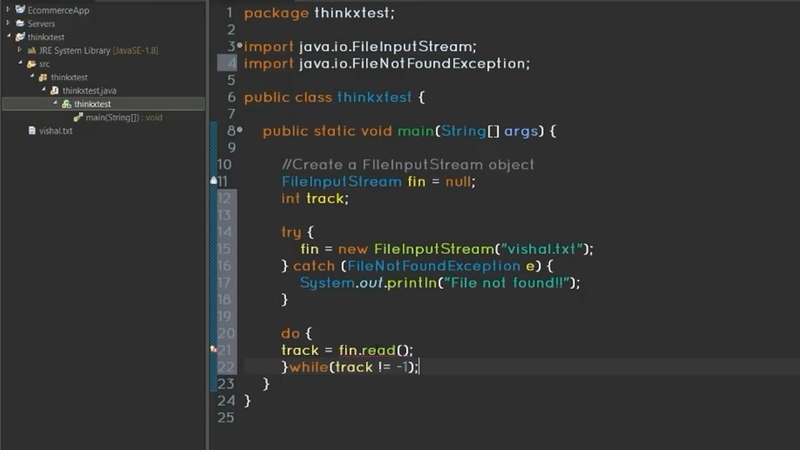
Task: Click the thinkxtest.java file icon
Action: tap(55, 90)
